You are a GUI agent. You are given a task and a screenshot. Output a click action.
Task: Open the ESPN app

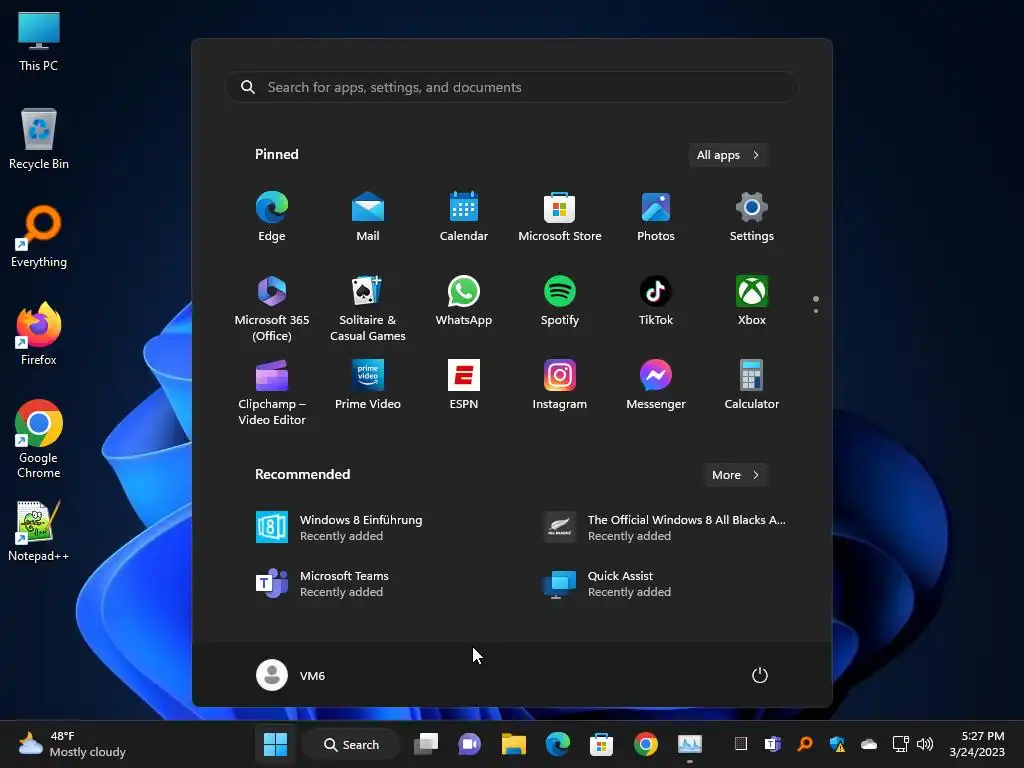pos(464,385)
